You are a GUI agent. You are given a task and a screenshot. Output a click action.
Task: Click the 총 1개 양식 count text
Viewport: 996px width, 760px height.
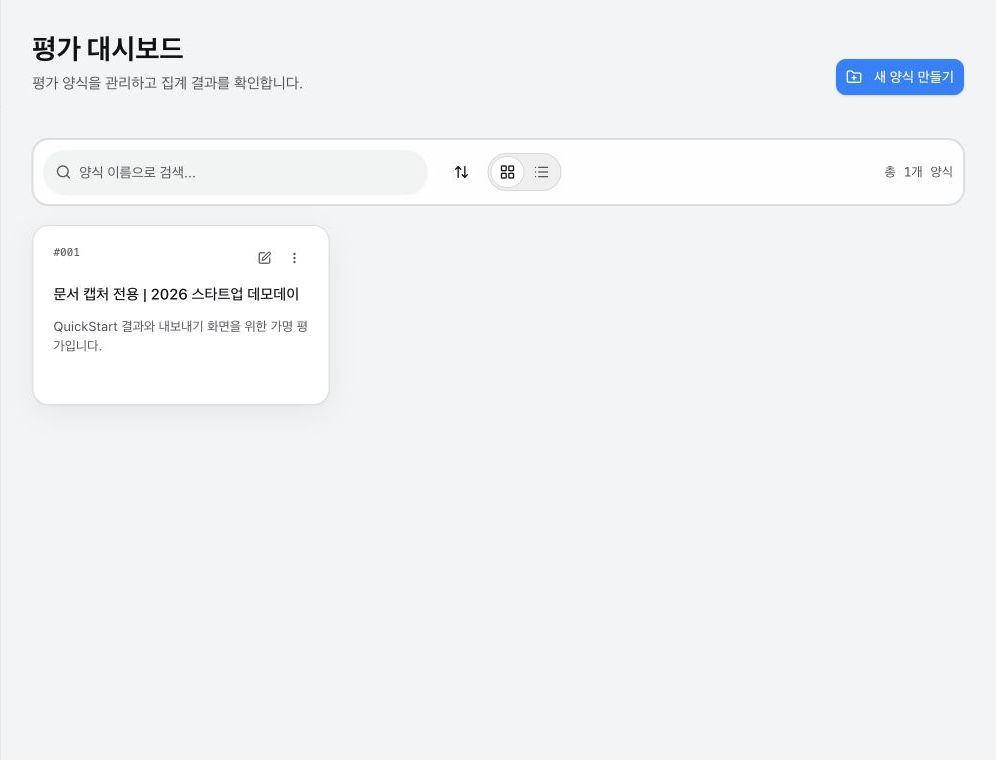(x=919, y=172)
